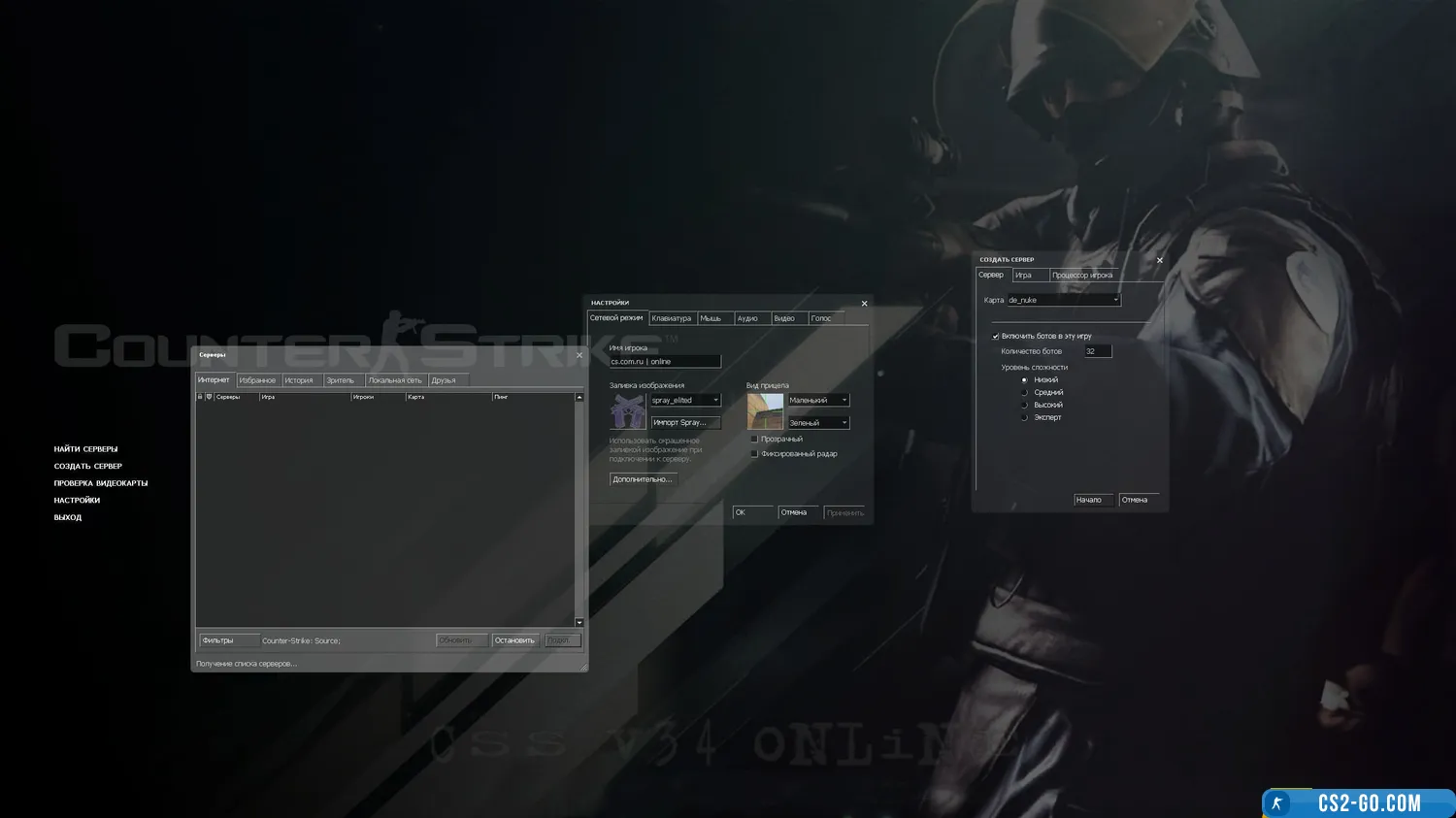The image size is (1456, 818).
Task: Click the Начало button to start server
Action: pyautogui.click(x=1091, y=501)
